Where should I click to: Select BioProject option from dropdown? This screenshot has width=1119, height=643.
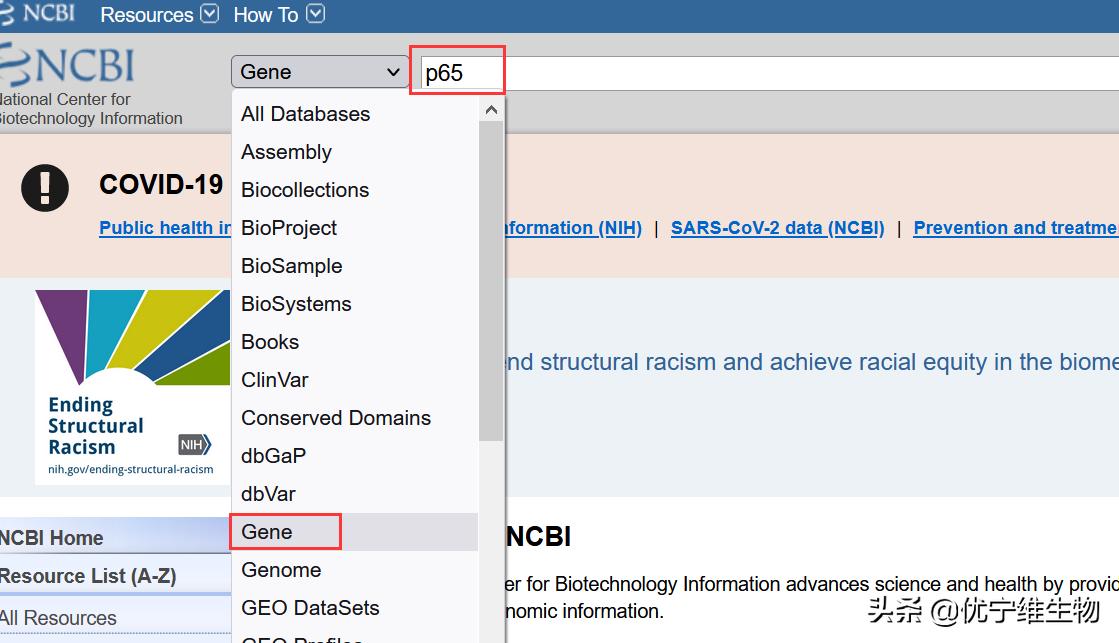(x=289, y=228)
